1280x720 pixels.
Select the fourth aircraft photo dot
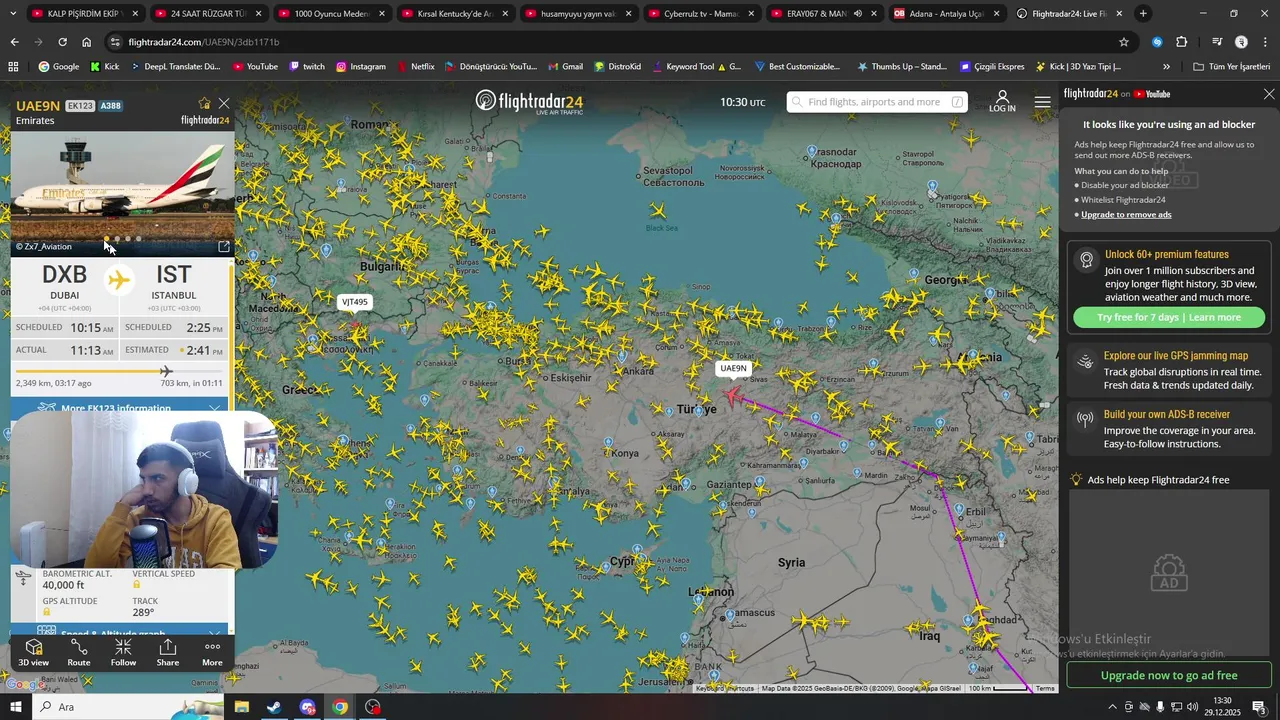(139, 239)
